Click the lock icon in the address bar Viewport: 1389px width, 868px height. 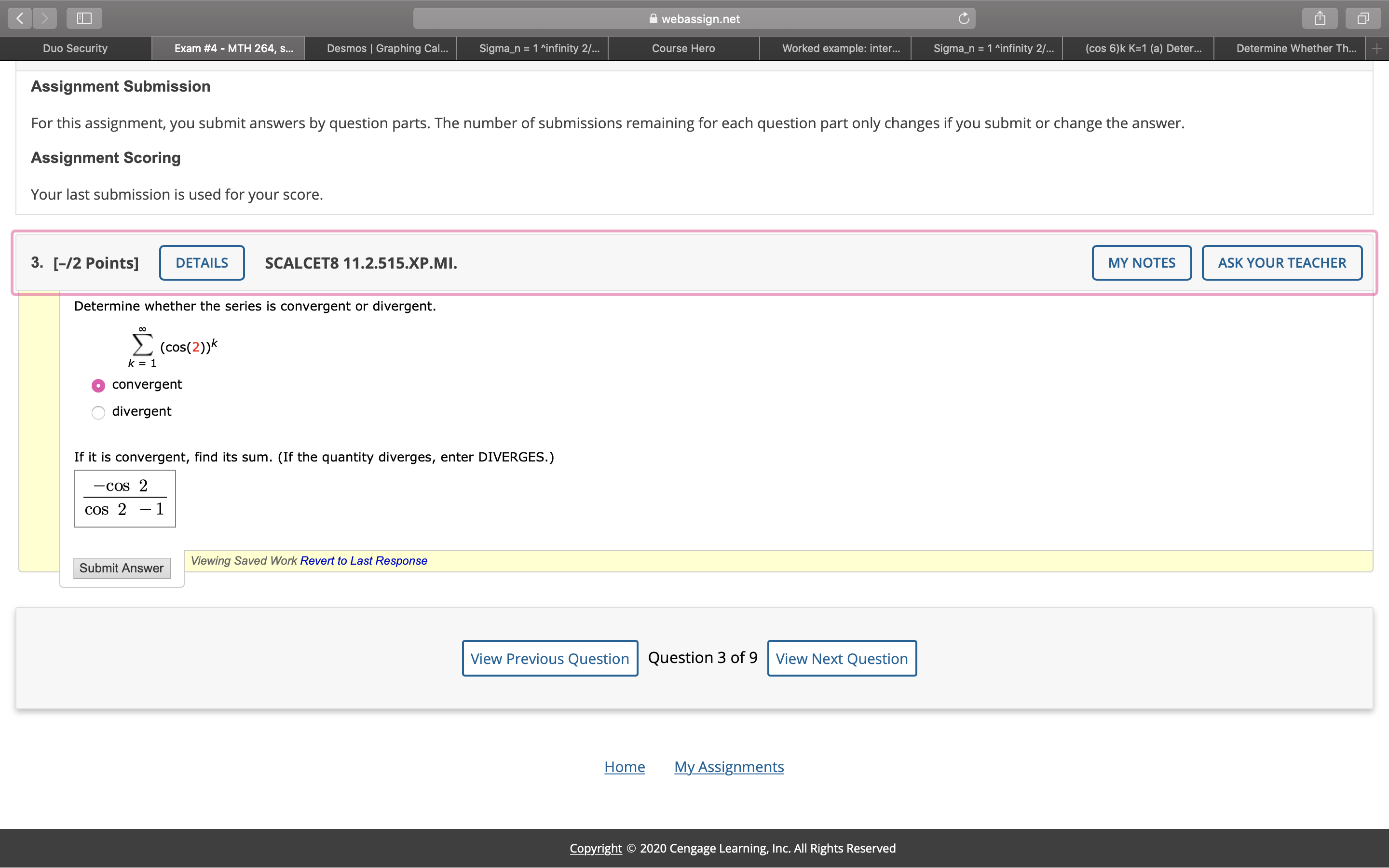(x=653, y=18)
